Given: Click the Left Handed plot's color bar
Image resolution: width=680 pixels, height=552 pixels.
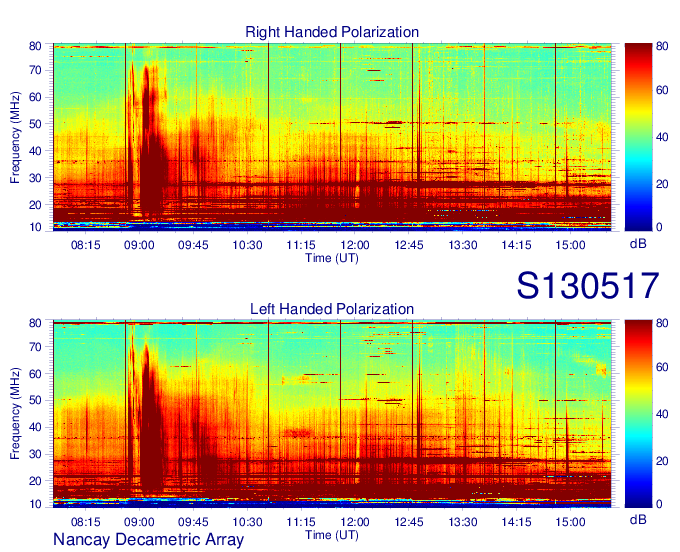Looking at the screenshot, I should click(x=638, y=414).
